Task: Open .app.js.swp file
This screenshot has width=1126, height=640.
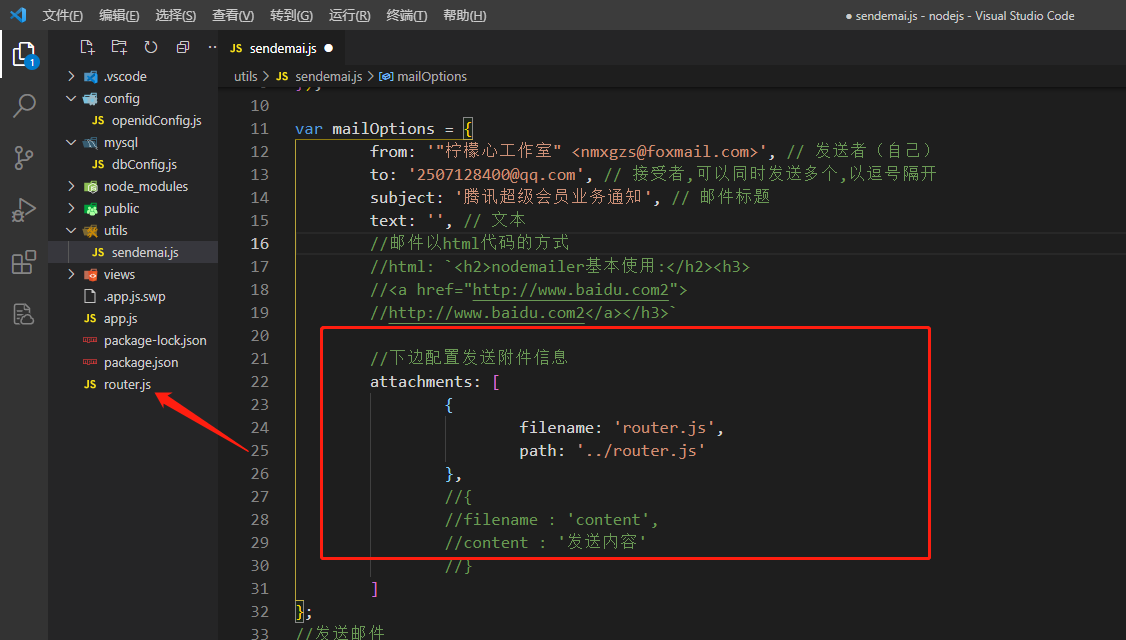Action: (x=134, y=296)
